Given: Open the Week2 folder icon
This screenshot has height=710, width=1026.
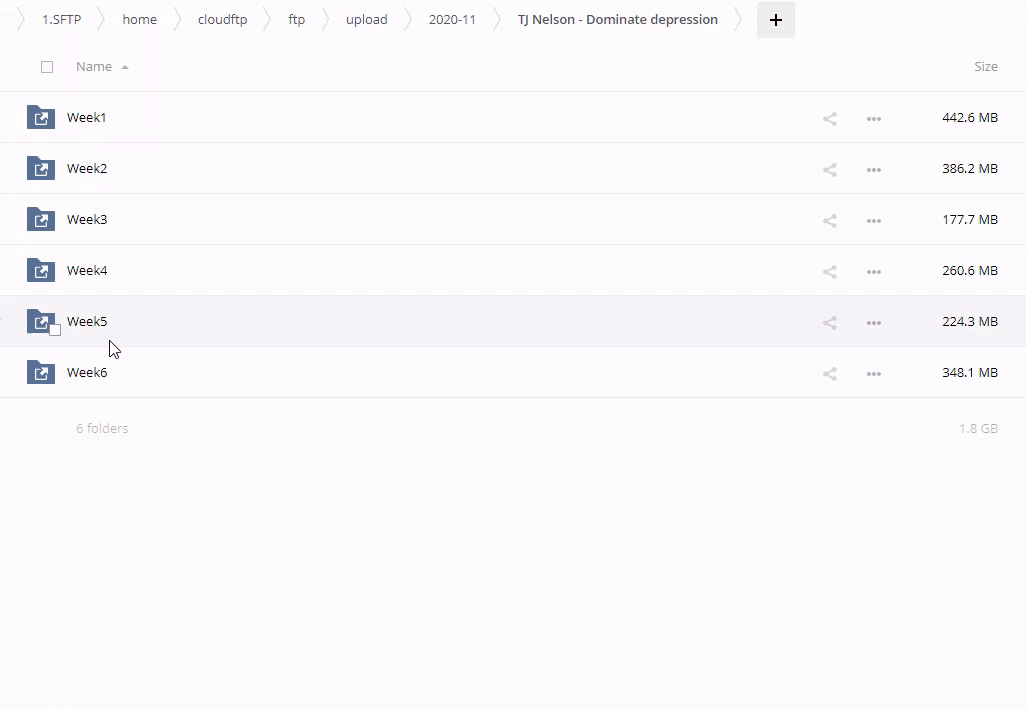Looking at the screenshot, I should (x=41, y=168).
